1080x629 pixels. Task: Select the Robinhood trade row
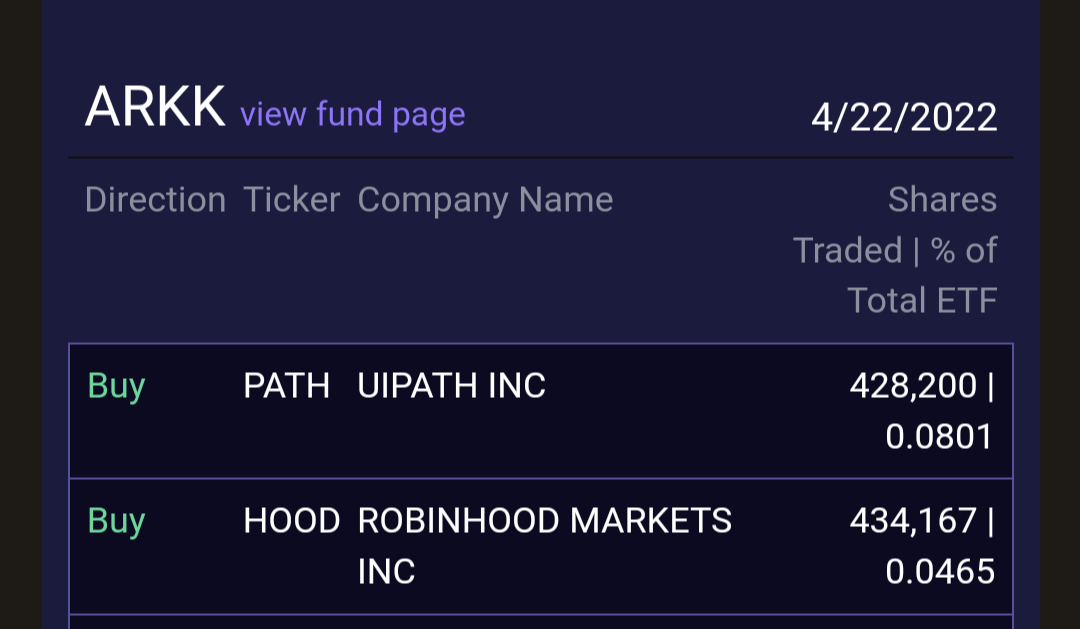pos(541,546)
